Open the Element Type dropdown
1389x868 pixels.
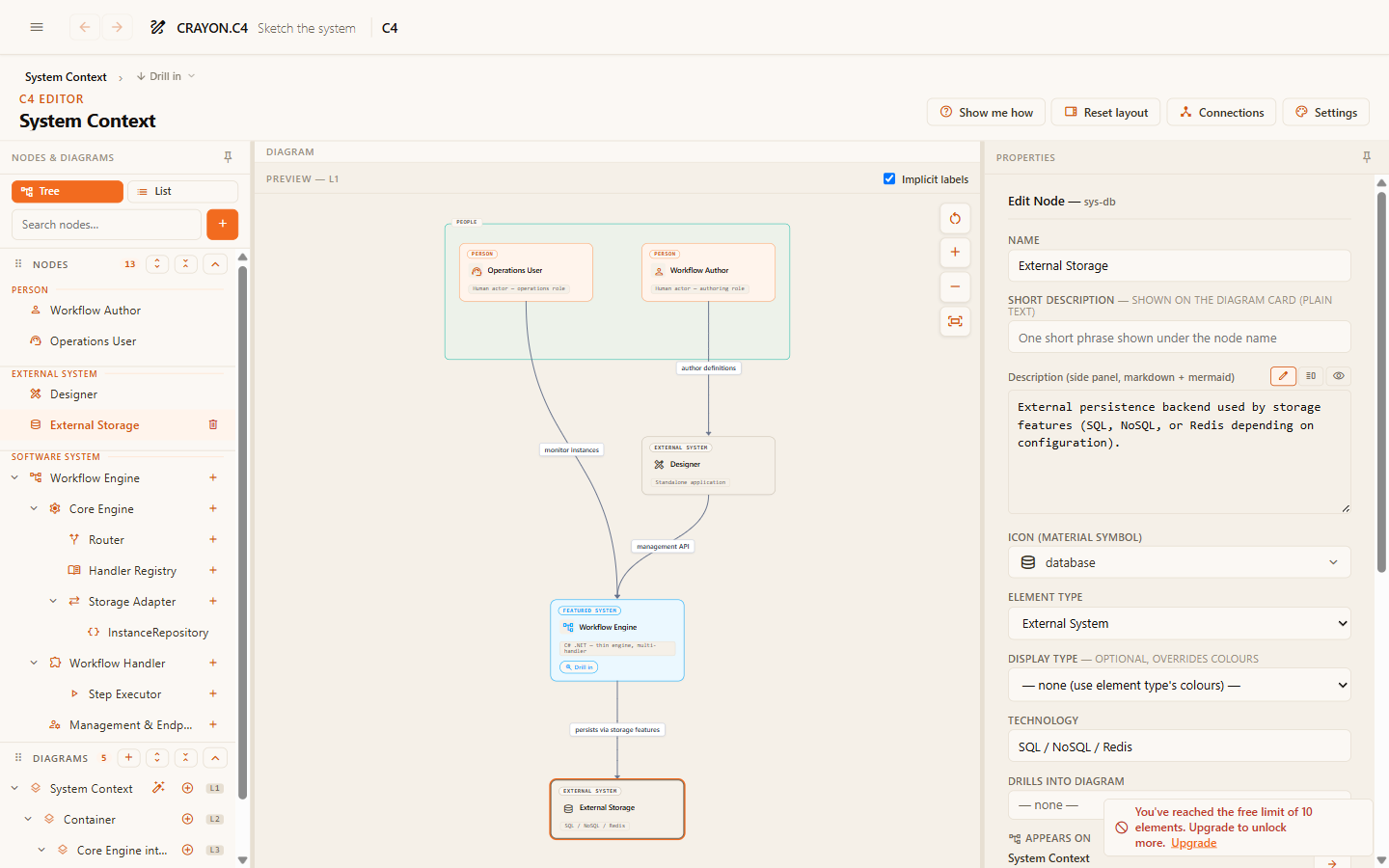click(x=1179, y=623)
